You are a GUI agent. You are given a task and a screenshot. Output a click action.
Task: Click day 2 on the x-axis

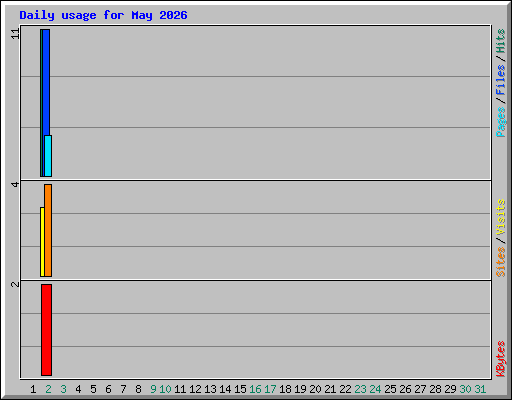pos(48,389)
